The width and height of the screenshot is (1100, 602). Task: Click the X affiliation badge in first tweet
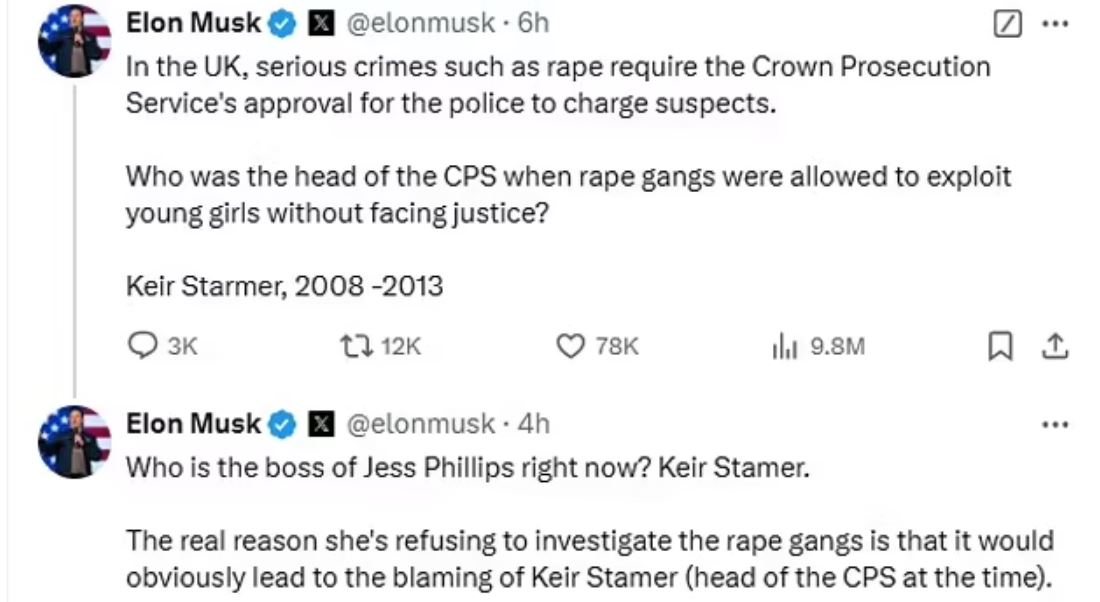[x=321, y=24]
